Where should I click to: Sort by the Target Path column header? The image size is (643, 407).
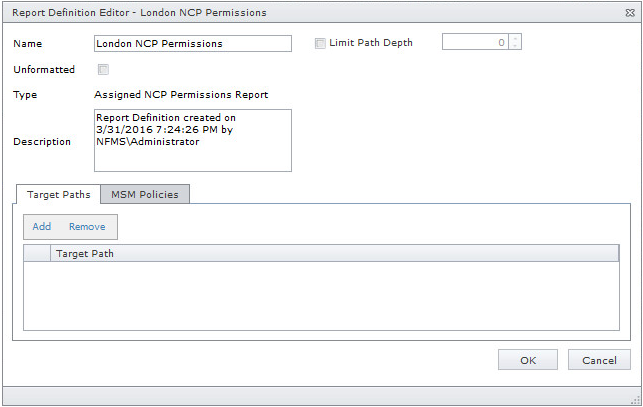click(336, 254)
